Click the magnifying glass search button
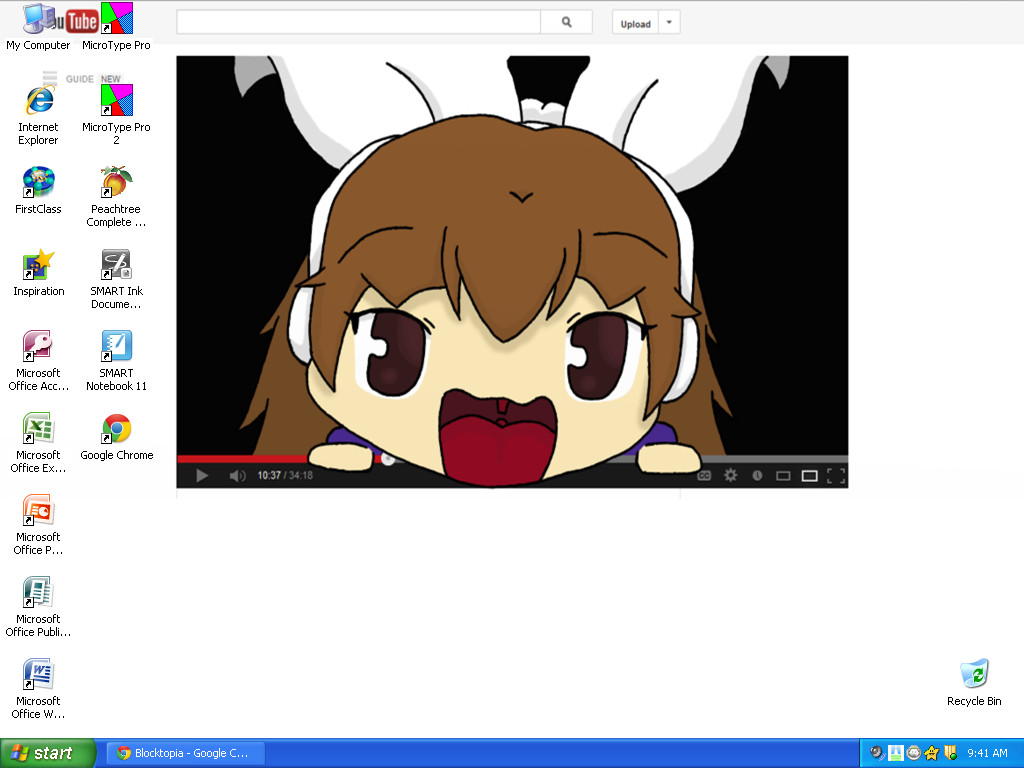1024x768 pixels. click(566, 22)
